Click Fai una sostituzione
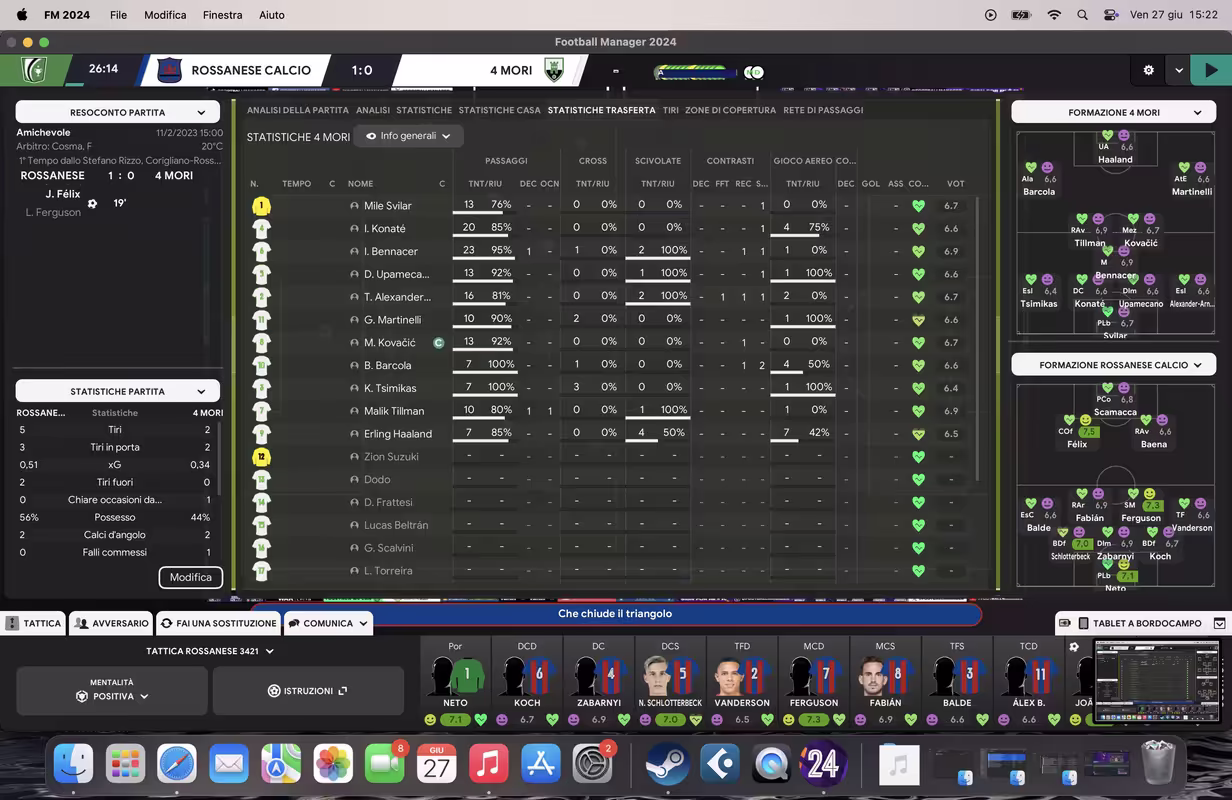The width and height of the screenshot is (1232, 800). pyautogui.click(x=218, y=623)
